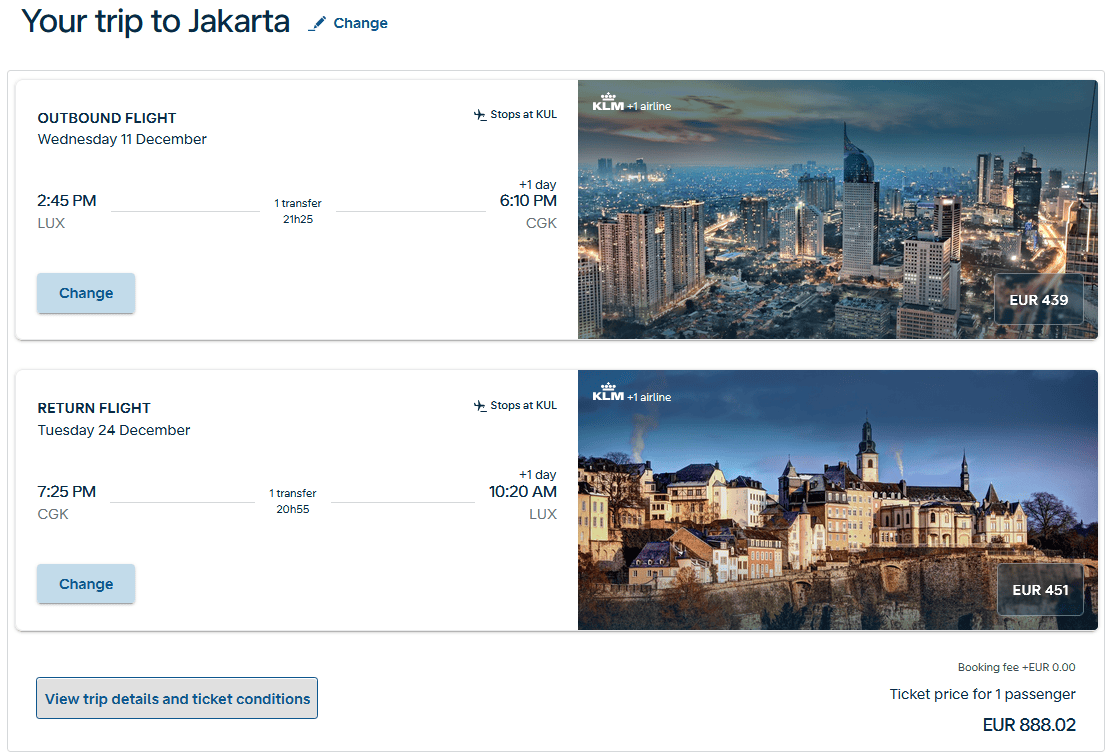
Task: Click the 2:45 PM departure time from LUX
Action: (x=67, y=201)
